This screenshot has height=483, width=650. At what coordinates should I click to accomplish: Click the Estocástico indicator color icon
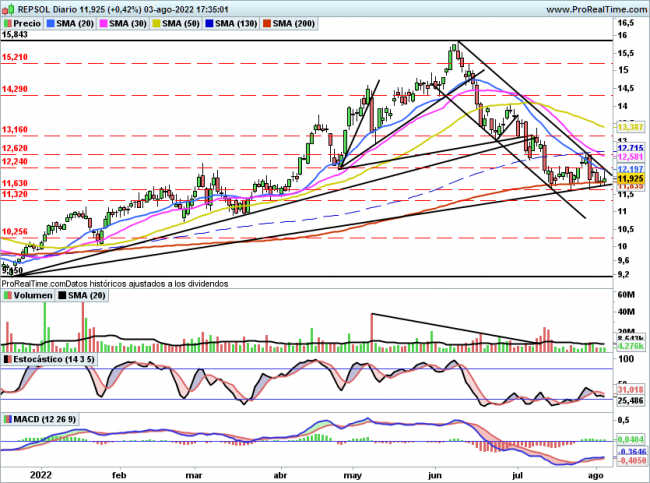pos(7,359)
